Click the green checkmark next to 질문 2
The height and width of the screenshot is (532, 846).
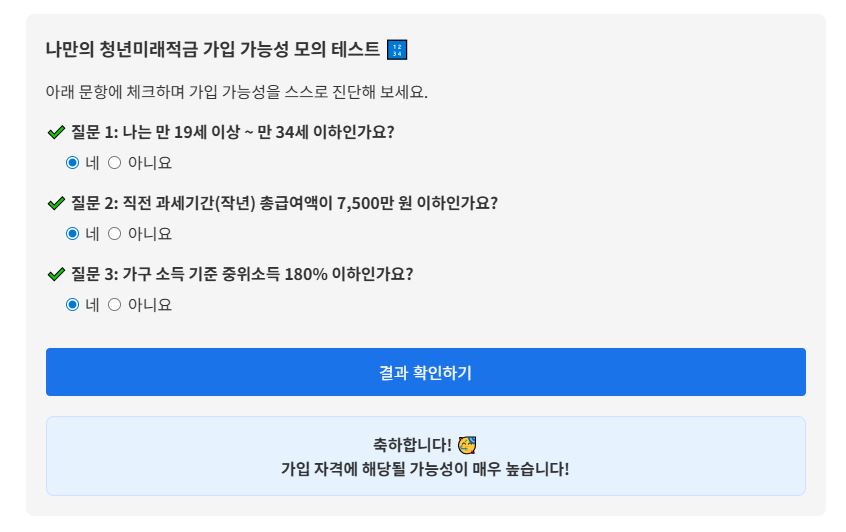coord(56,203)
